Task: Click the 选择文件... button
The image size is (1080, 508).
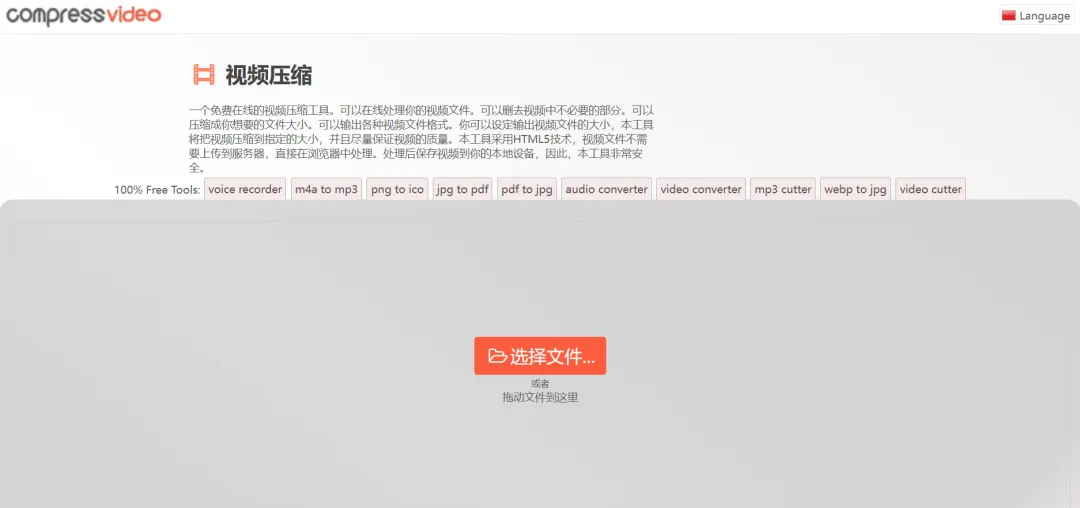Action: [540, 356]
